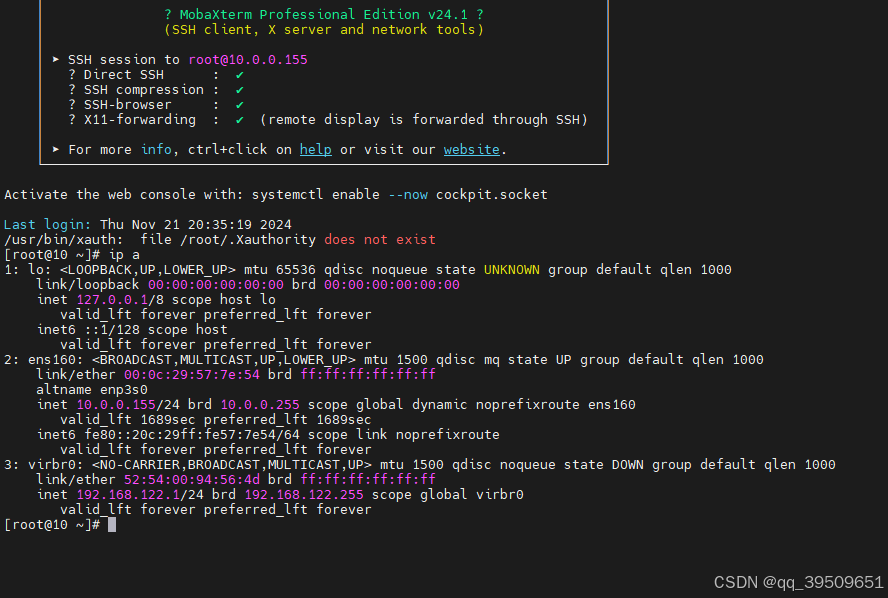Click the broadcast address 10.0.0.255
This screenshot has height=598, width=888.
click(260, 405)
